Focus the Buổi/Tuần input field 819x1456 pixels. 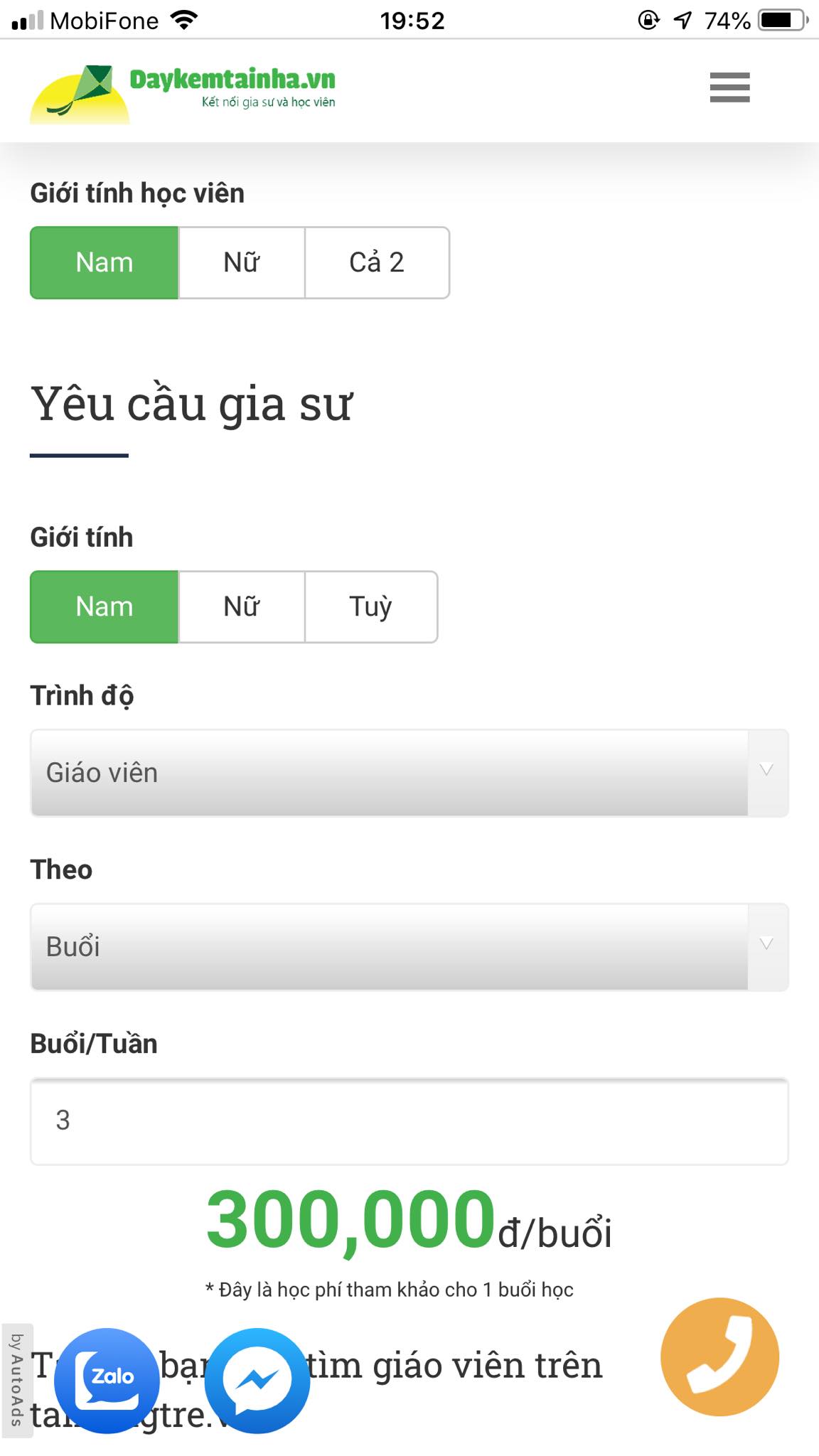tap(409, 1121)
